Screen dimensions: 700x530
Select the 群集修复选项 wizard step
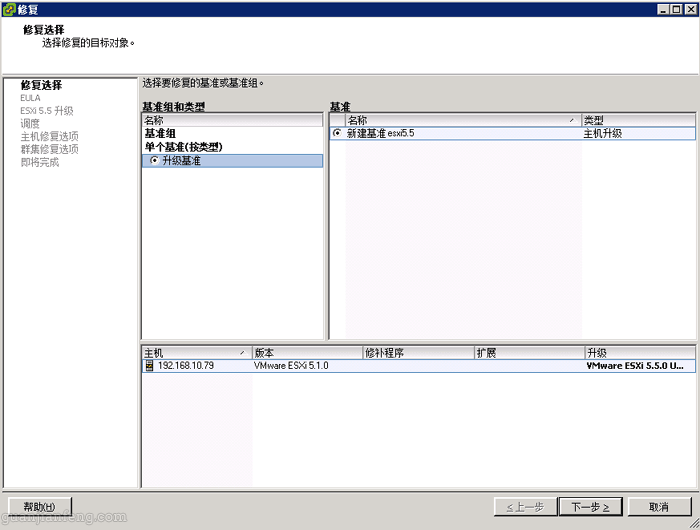pyautogui.click(x=50, y=149)
